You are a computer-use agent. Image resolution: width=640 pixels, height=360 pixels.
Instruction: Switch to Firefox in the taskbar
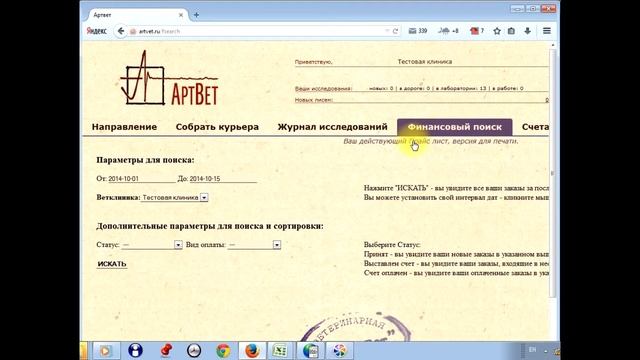click(x=252, y=351)
